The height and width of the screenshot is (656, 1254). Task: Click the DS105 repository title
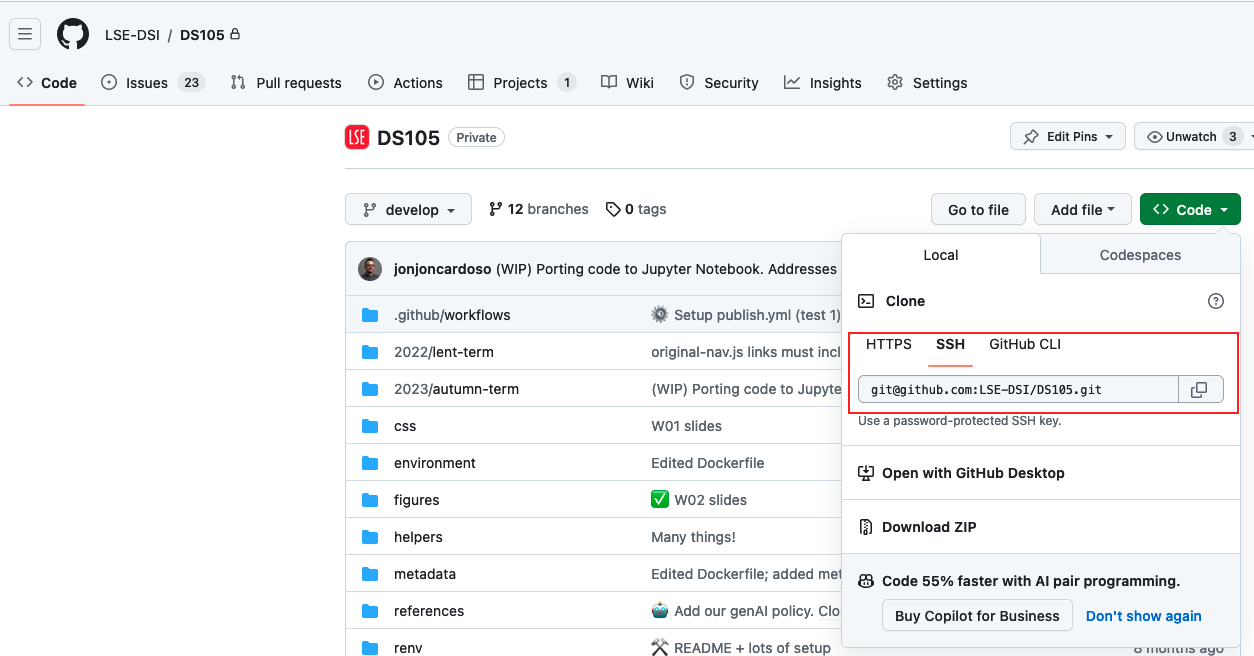tap(408, 138)
